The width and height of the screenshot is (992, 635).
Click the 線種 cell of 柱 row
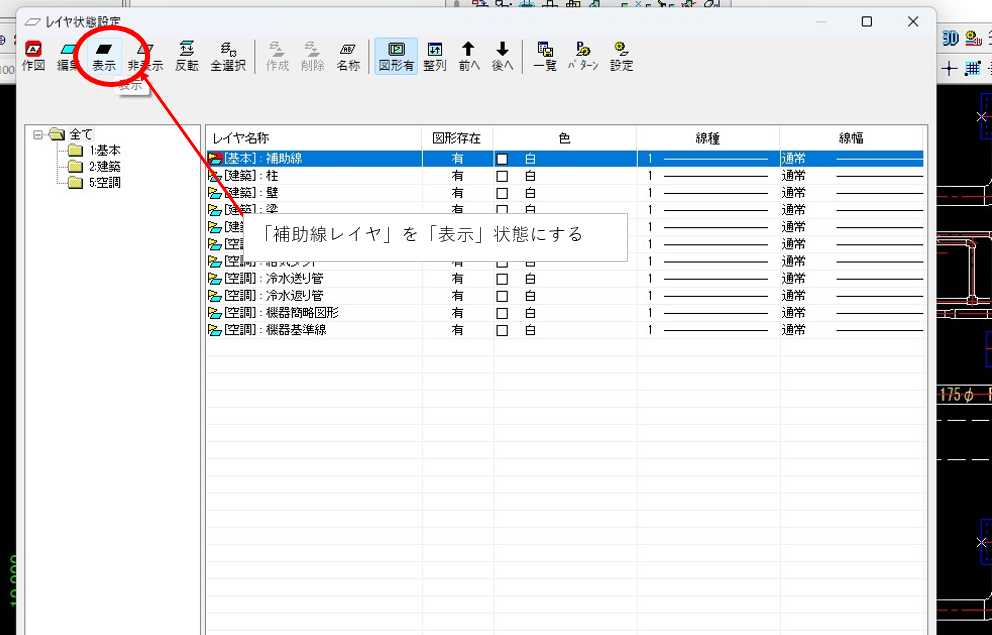coord(708,176)
